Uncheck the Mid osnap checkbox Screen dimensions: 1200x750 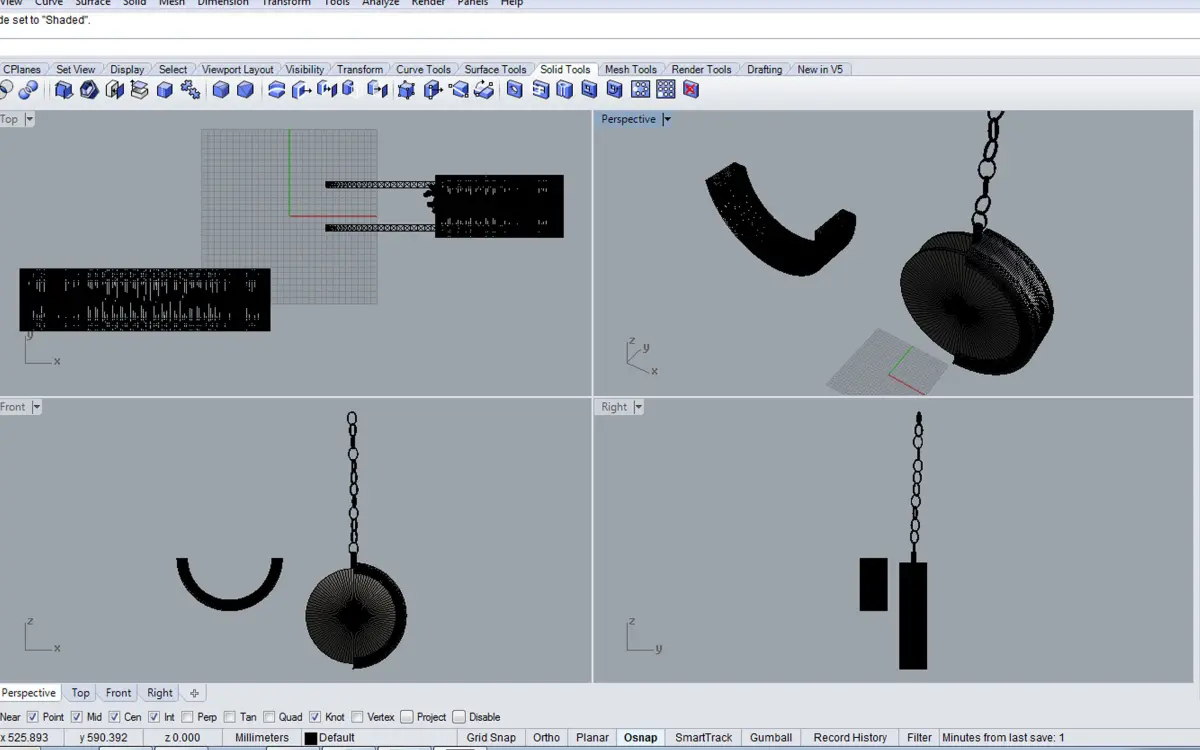[76, 717]
